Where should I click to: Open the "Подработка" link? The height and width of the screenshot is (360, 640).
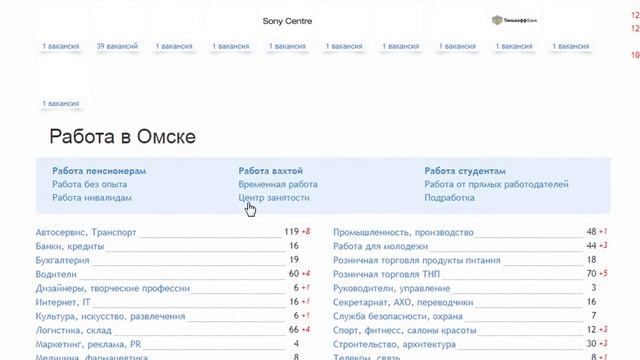(x=449, y=198)
